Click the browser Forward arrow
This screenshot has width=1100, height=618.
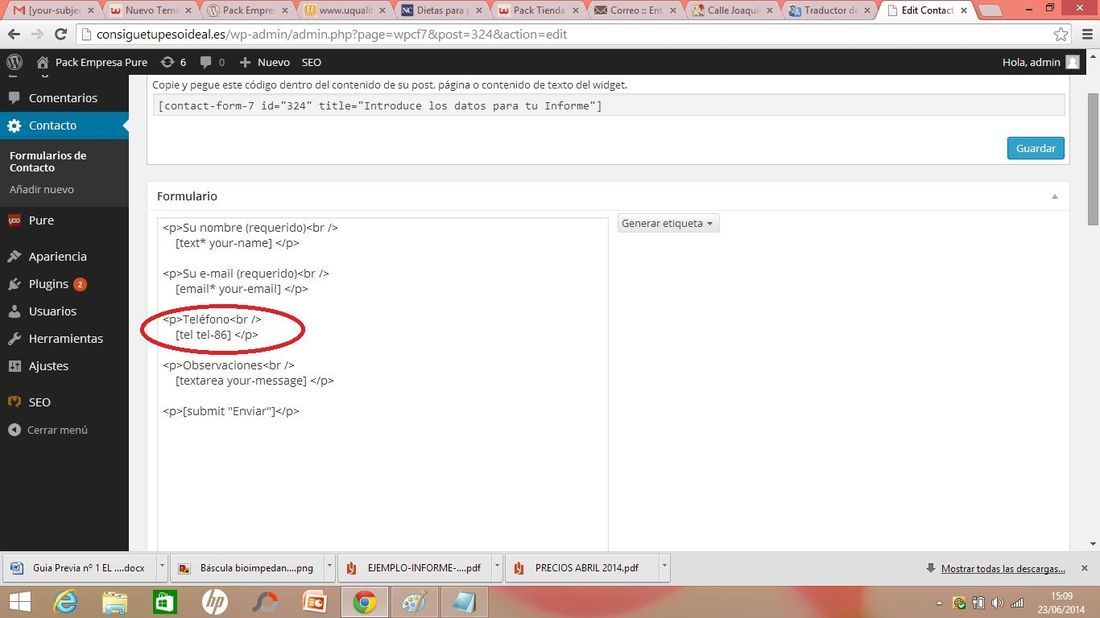tap(37, 34)
